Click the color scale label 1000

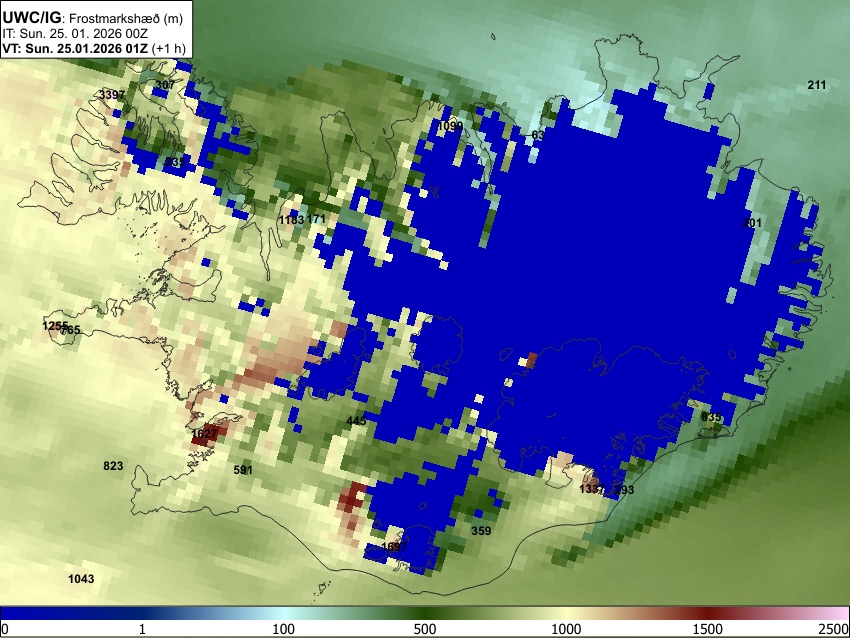click(566, 629)
